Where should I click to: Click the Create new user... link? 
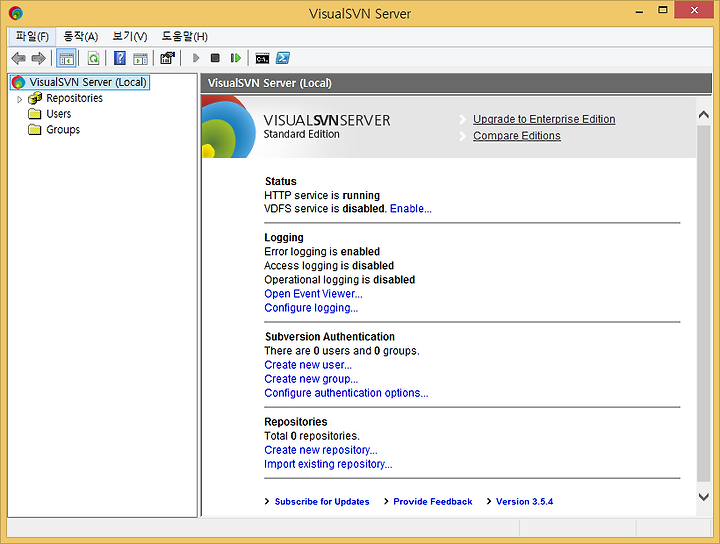coord(308,365)
